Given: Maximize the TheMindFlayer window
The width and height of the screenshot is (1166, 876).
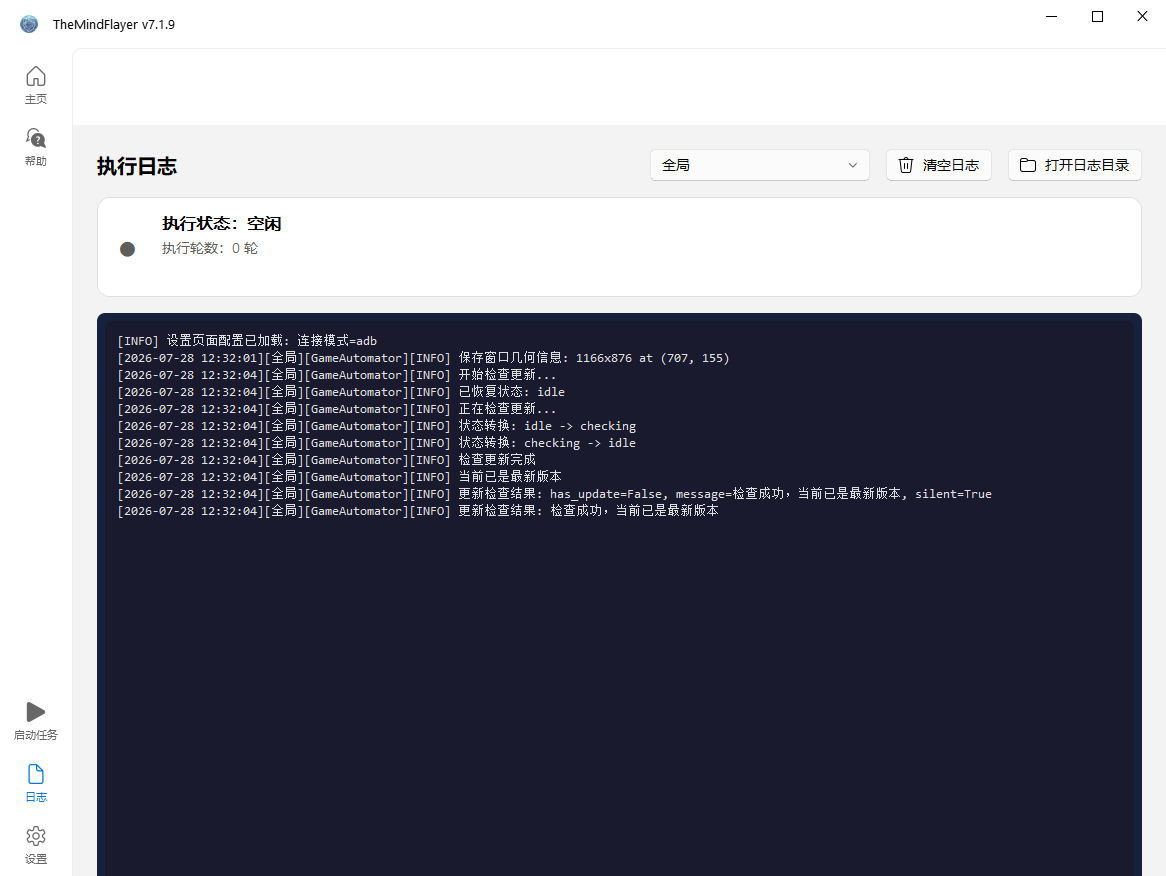Looking at the screenshot, I should pos(1097,16).
